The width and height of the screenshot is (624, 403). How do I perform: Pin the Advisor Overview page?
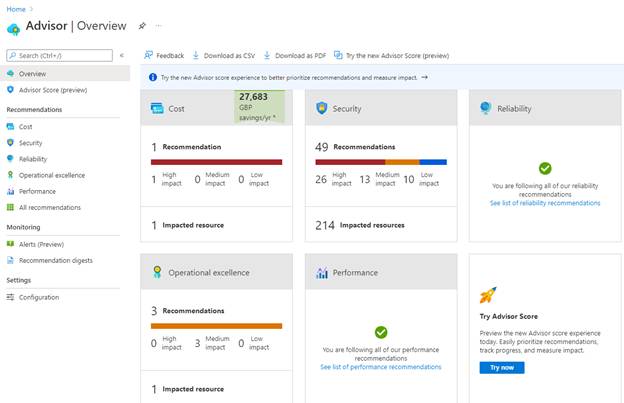tap(142, 26)
